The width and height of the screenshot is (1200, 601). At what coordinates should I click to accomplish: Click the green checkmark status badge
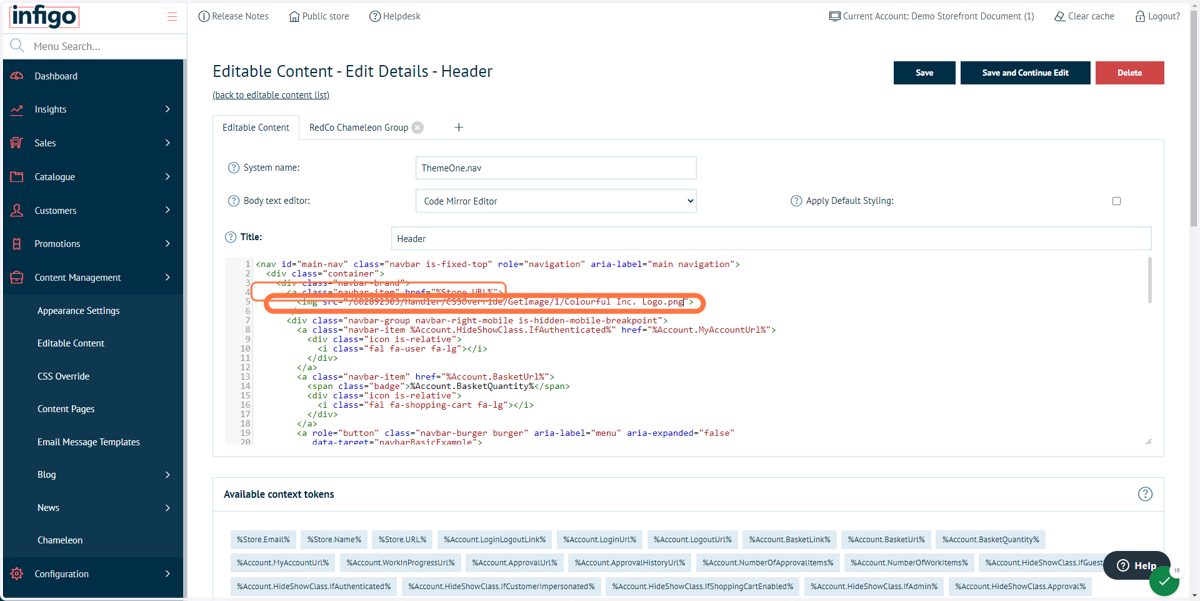(1164, 581)
